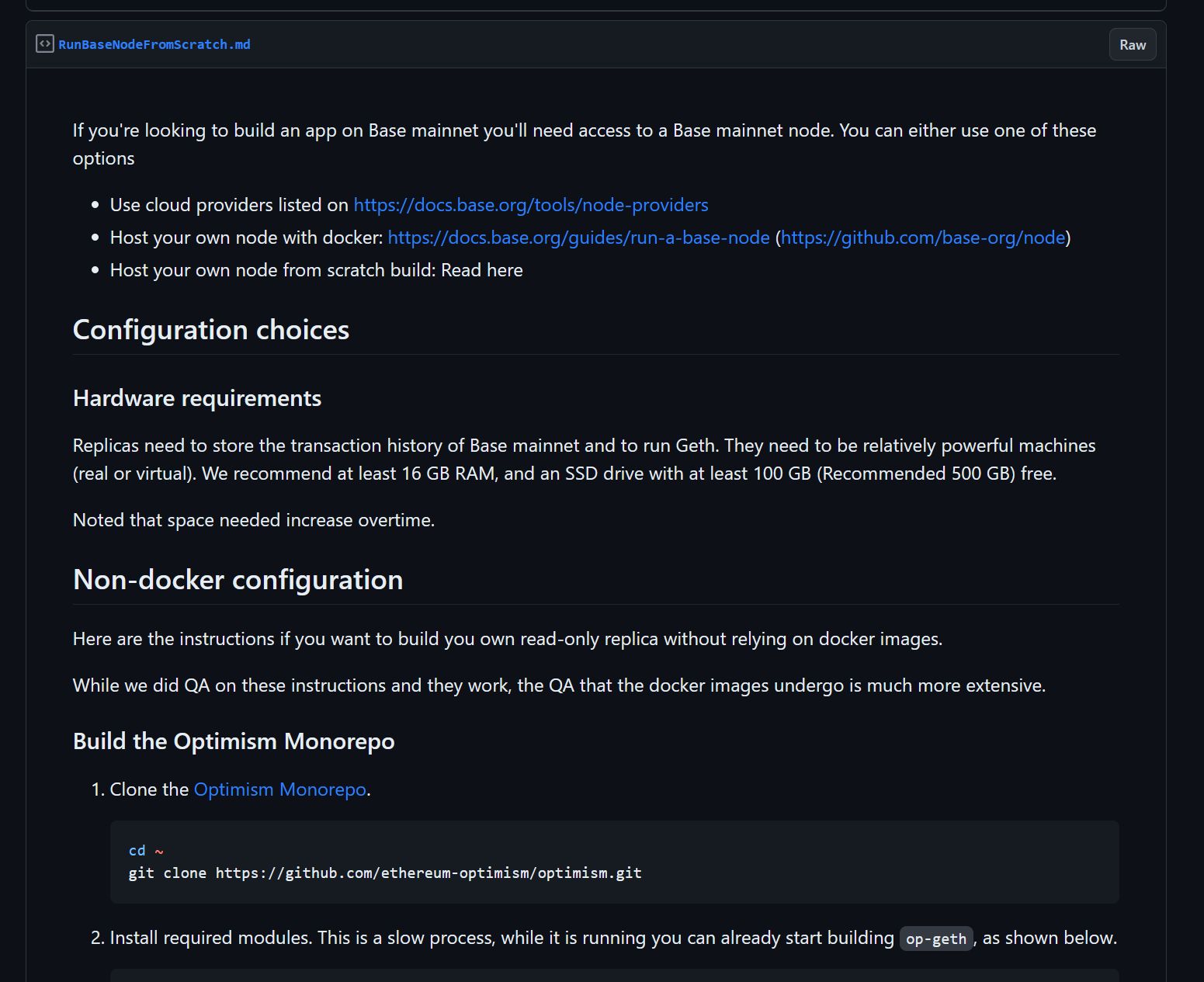The width and height of the screenshot is (1204, 982).
Task: Open the Optimism Monorepo link
Action: [279, 789]
